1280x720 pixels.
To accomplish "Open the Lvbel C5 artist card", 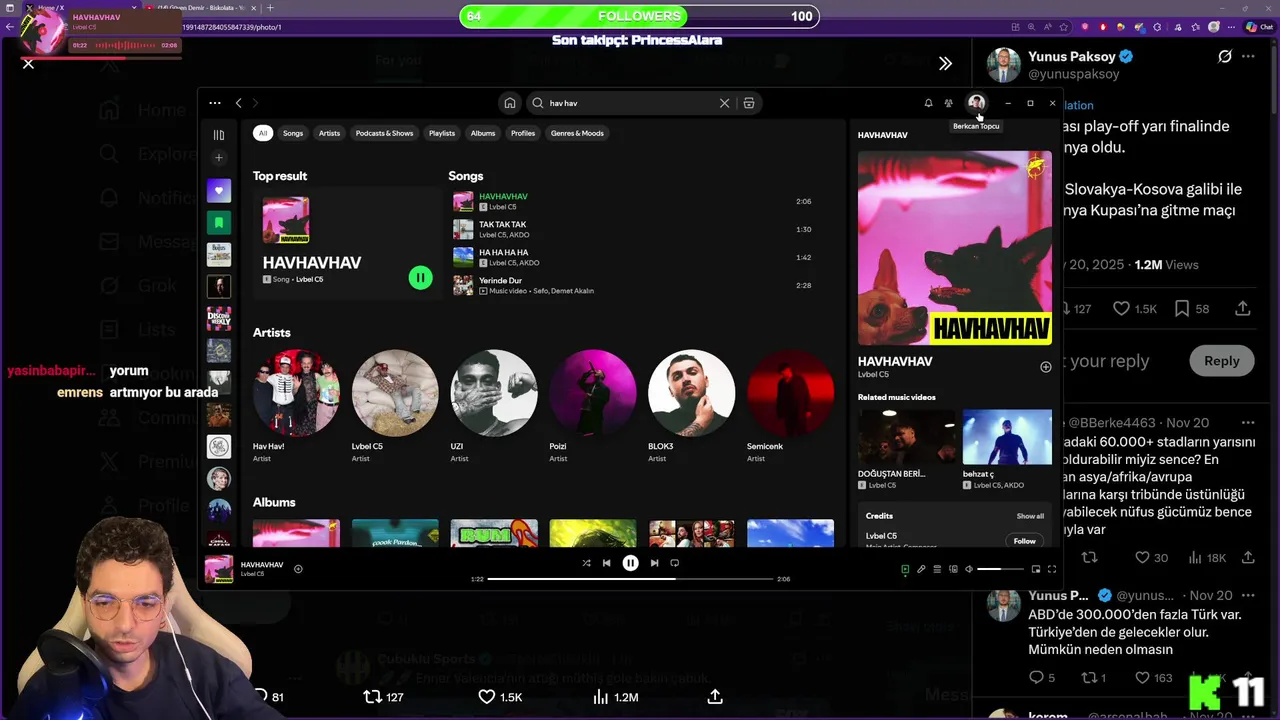I will pos(395,406).
